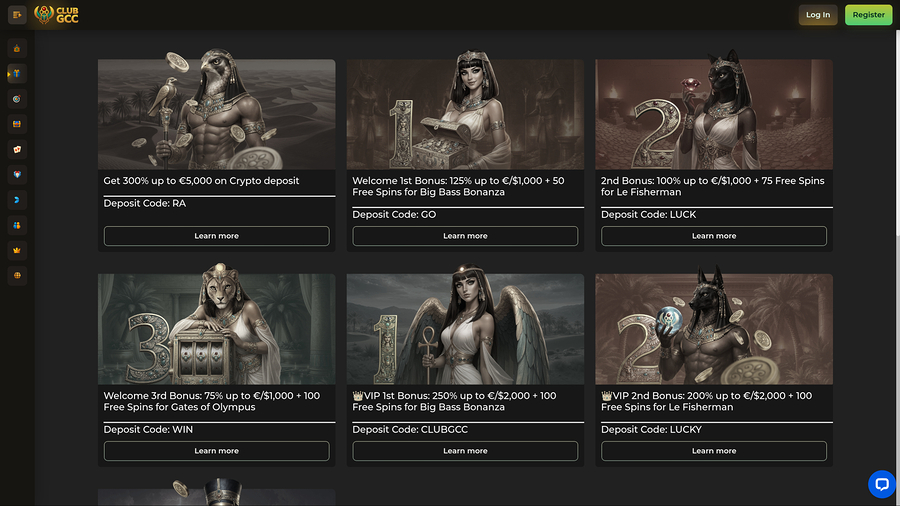Viewport: 900px width, 506px height.
Task: Learn more about Welcome 3rd Bonus
Action: pos(216,451)
